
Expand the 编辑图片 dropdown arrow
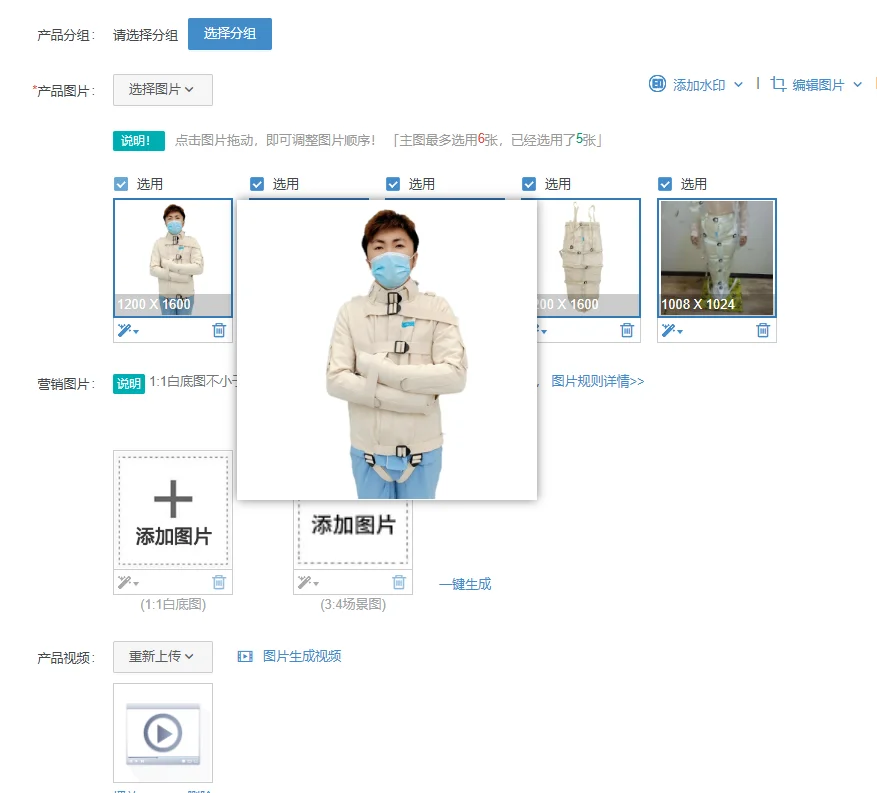tap(857, 85)
